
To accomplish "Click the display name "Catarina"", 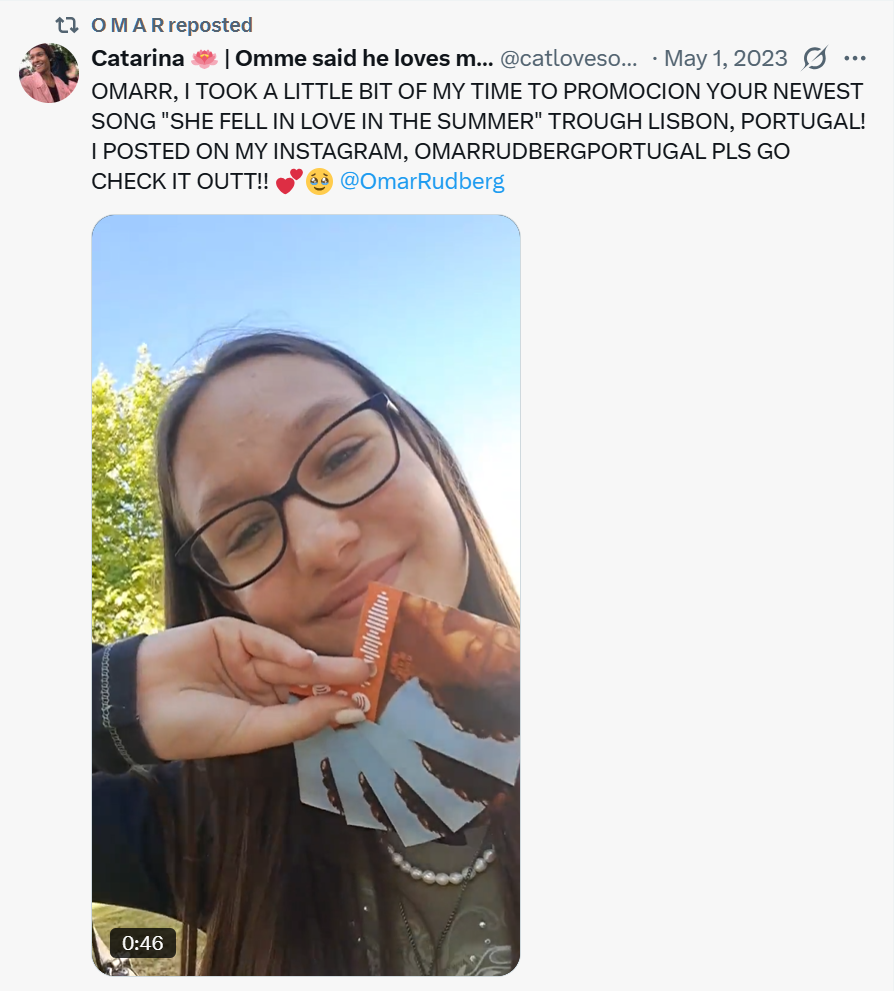I will (138, 58).
